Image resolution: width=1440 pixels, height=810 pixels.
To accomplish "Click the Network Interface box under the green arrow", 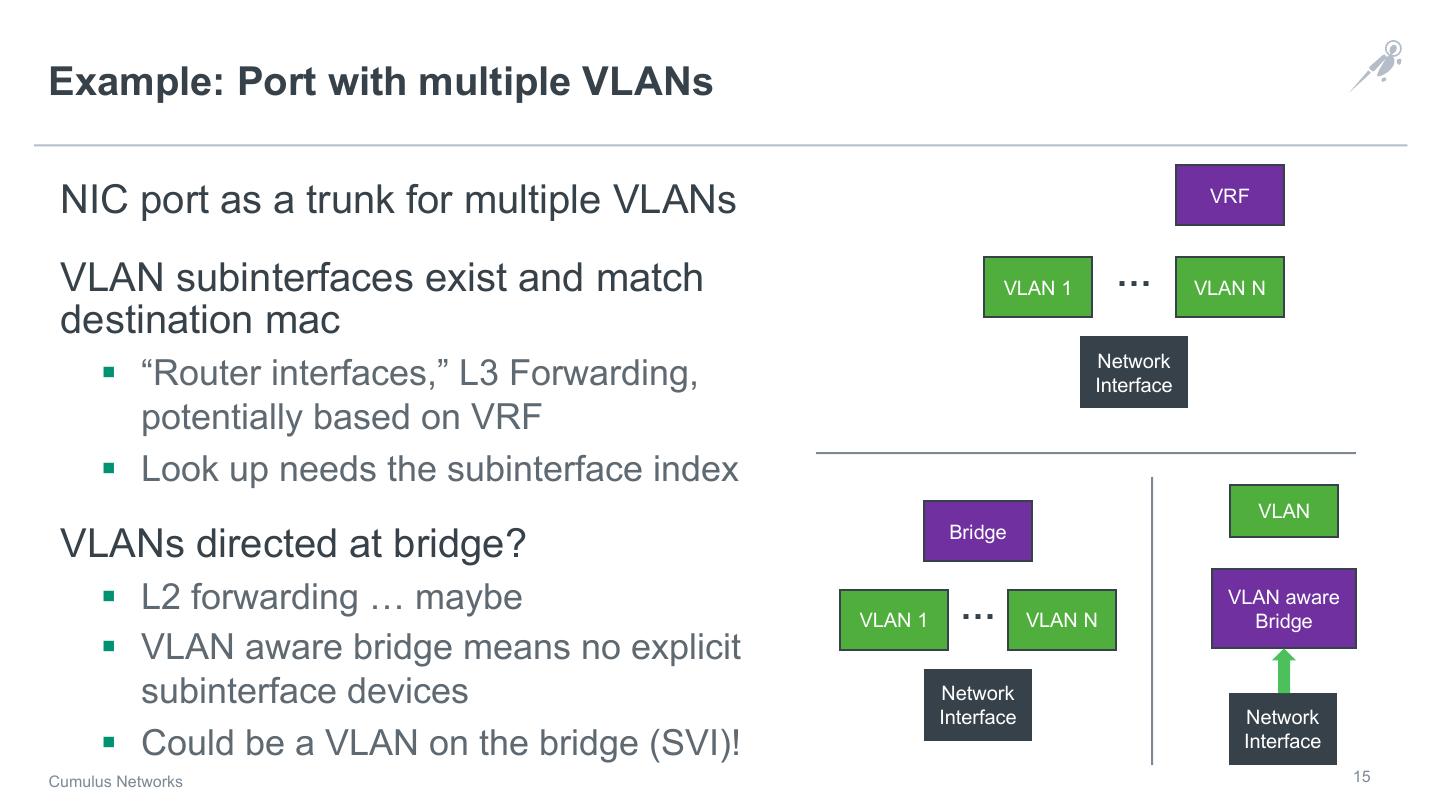I will tap(1282, 729).
